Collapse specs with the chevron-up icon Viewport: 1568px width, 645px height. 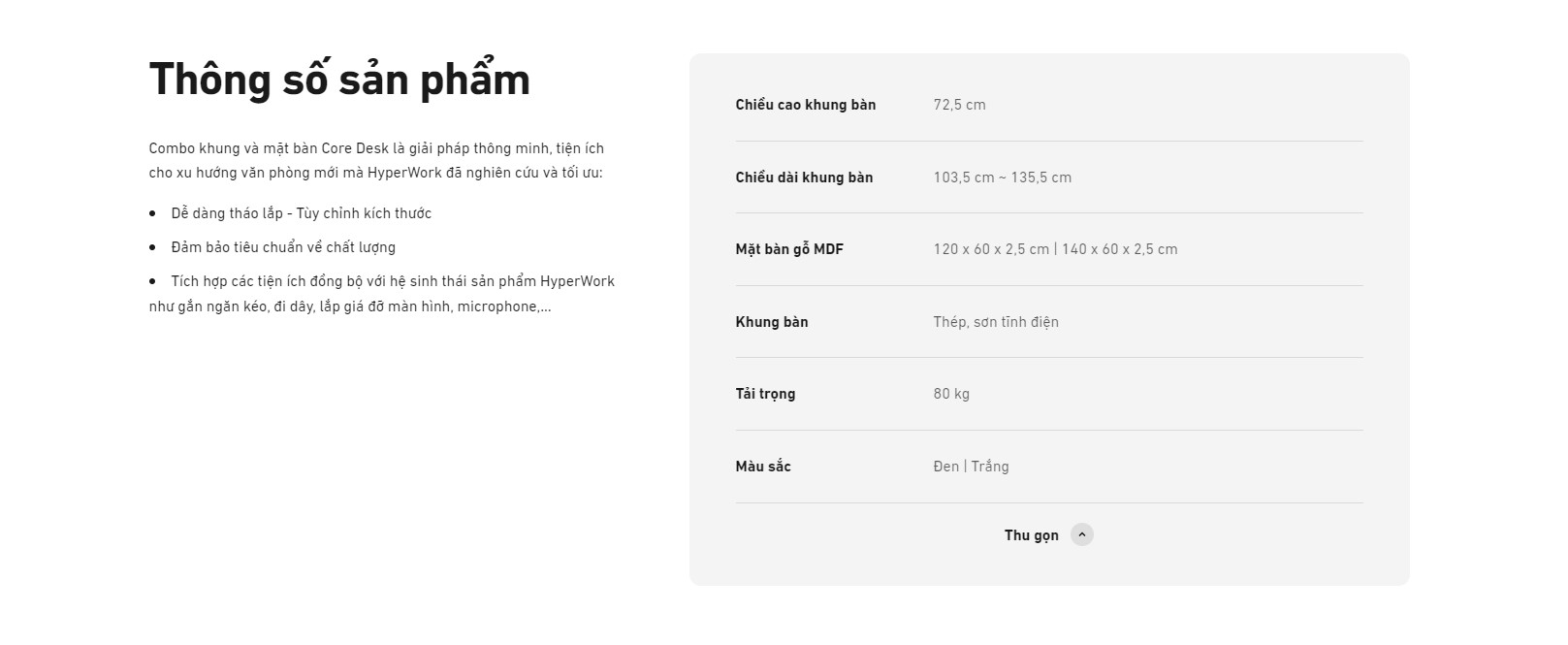pyautogui.click(x=1081, y=534)
